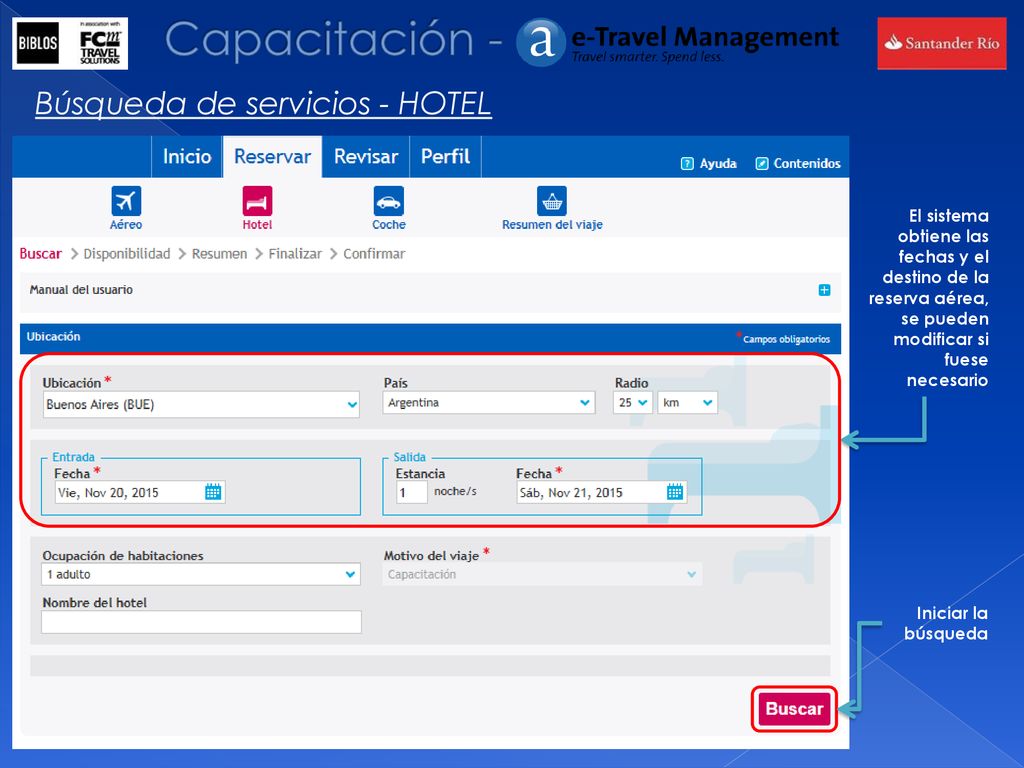Click the Resumen breadcrumb step
Screen dimensions: 1024x768
(x=219, y=253)
